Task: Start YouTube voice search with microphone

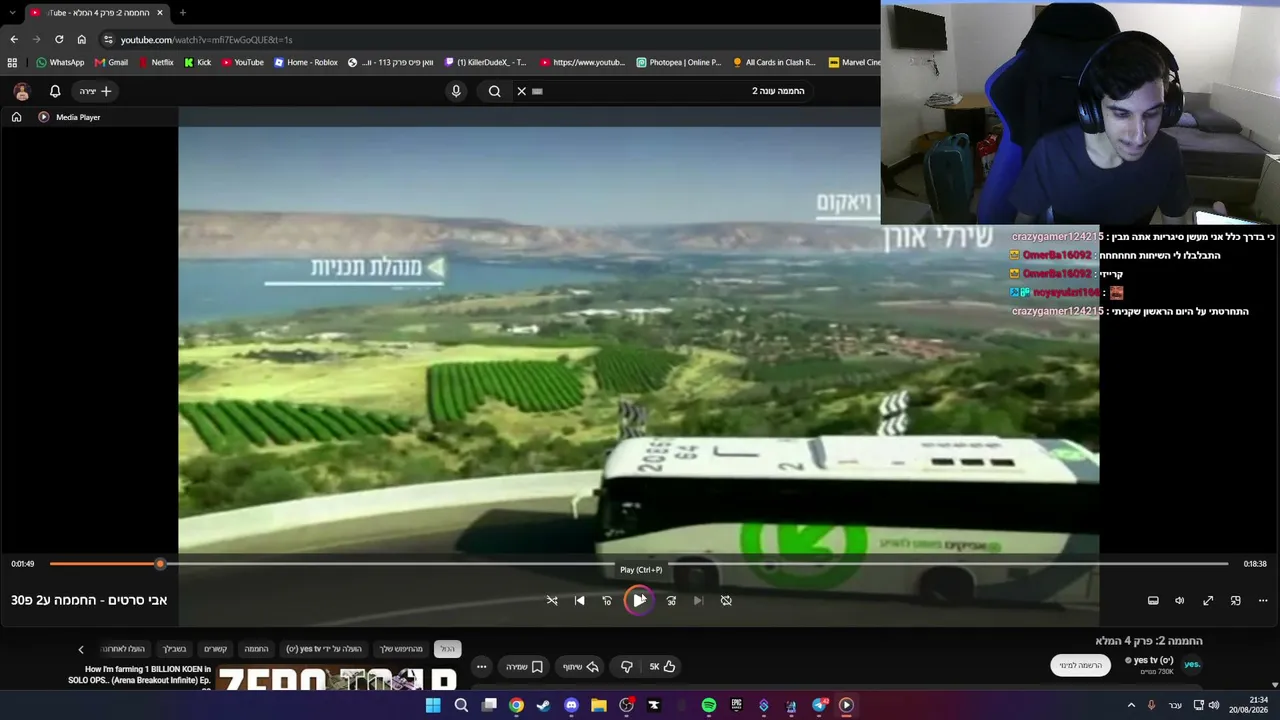Action: [x=456, y=91]
